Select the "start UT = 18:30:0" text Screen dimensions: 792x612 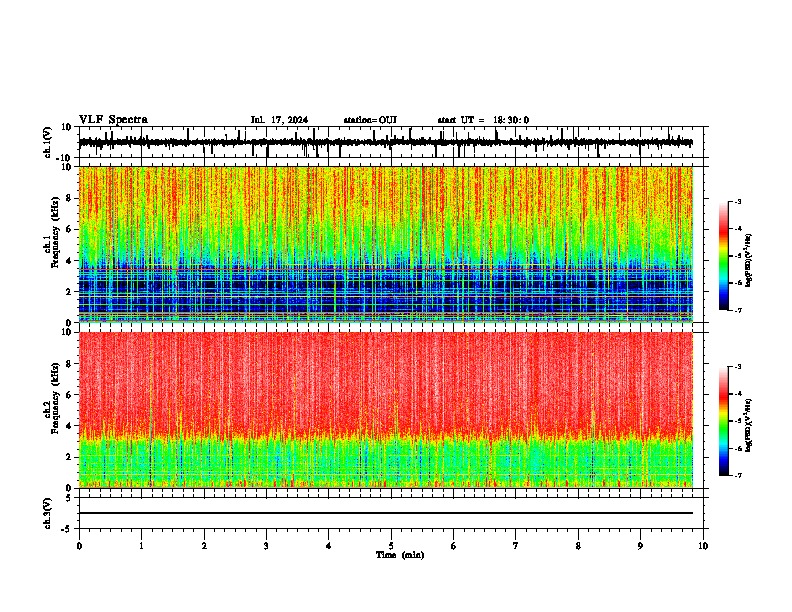pos(483,120)
